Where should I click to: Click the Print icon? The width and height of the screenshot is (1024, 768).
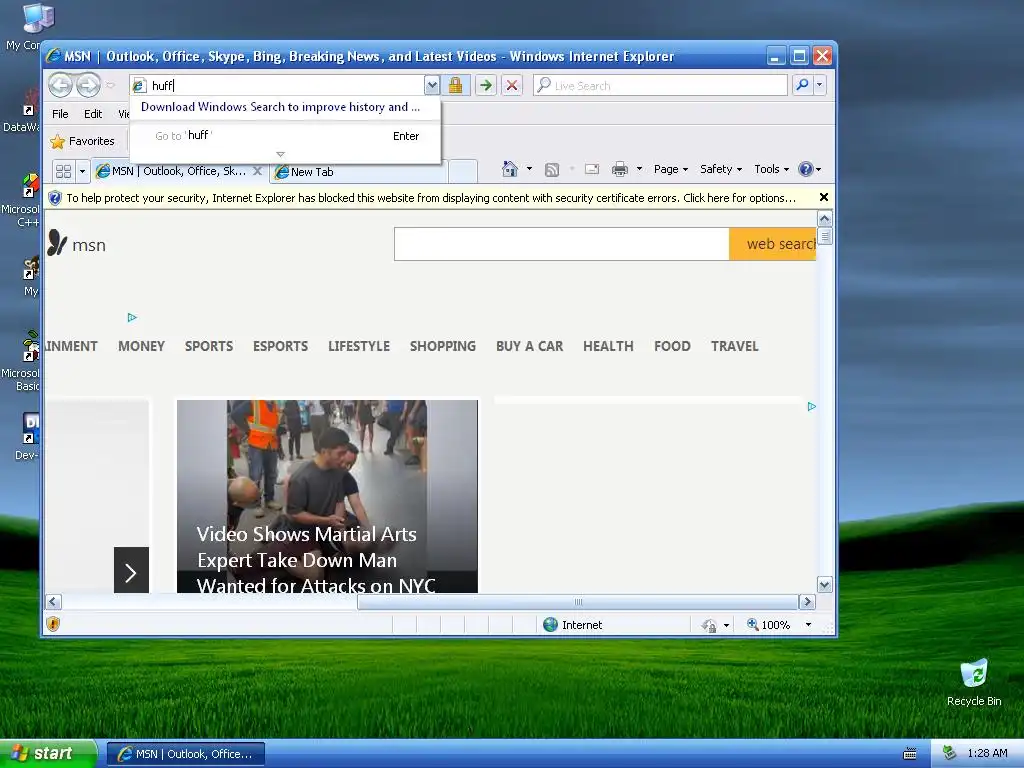click(620, 170)
